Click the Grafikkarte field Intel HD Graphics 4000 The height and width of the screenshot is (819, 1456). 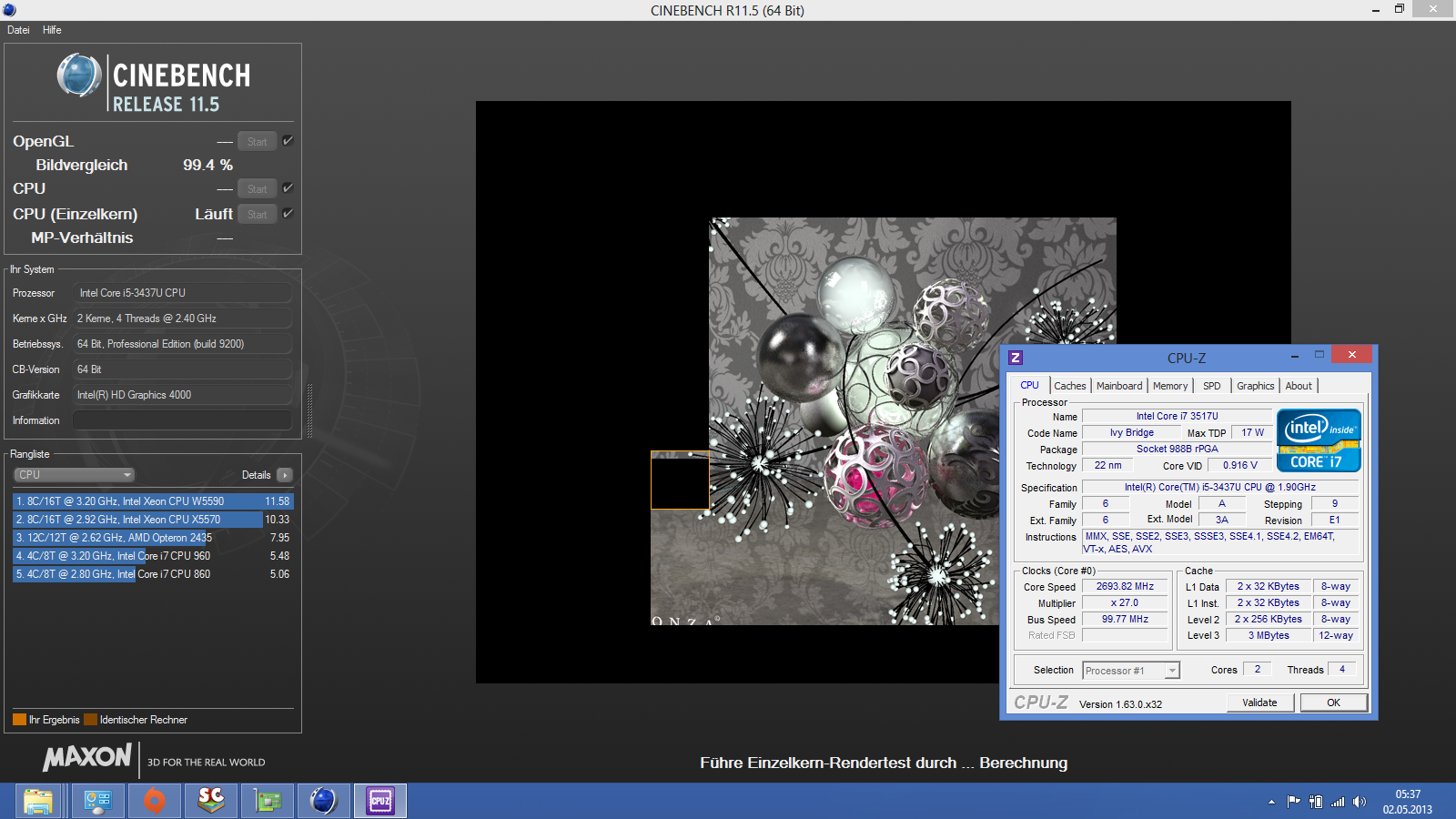point(182,395)
